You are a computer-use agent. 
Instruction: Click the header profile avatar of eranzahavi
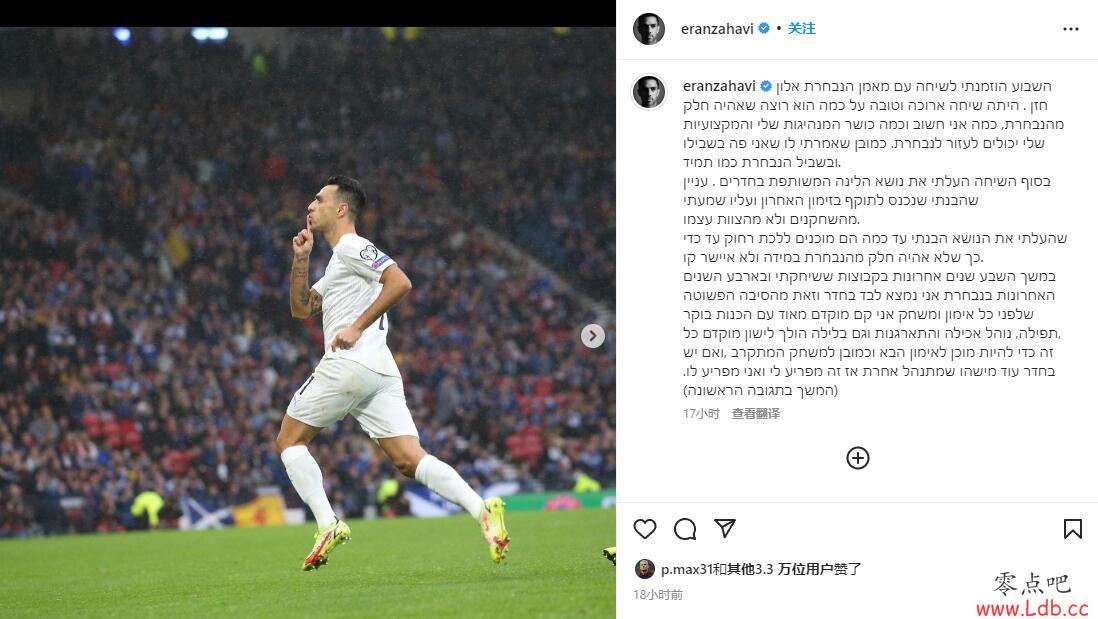tap(648, 29)
